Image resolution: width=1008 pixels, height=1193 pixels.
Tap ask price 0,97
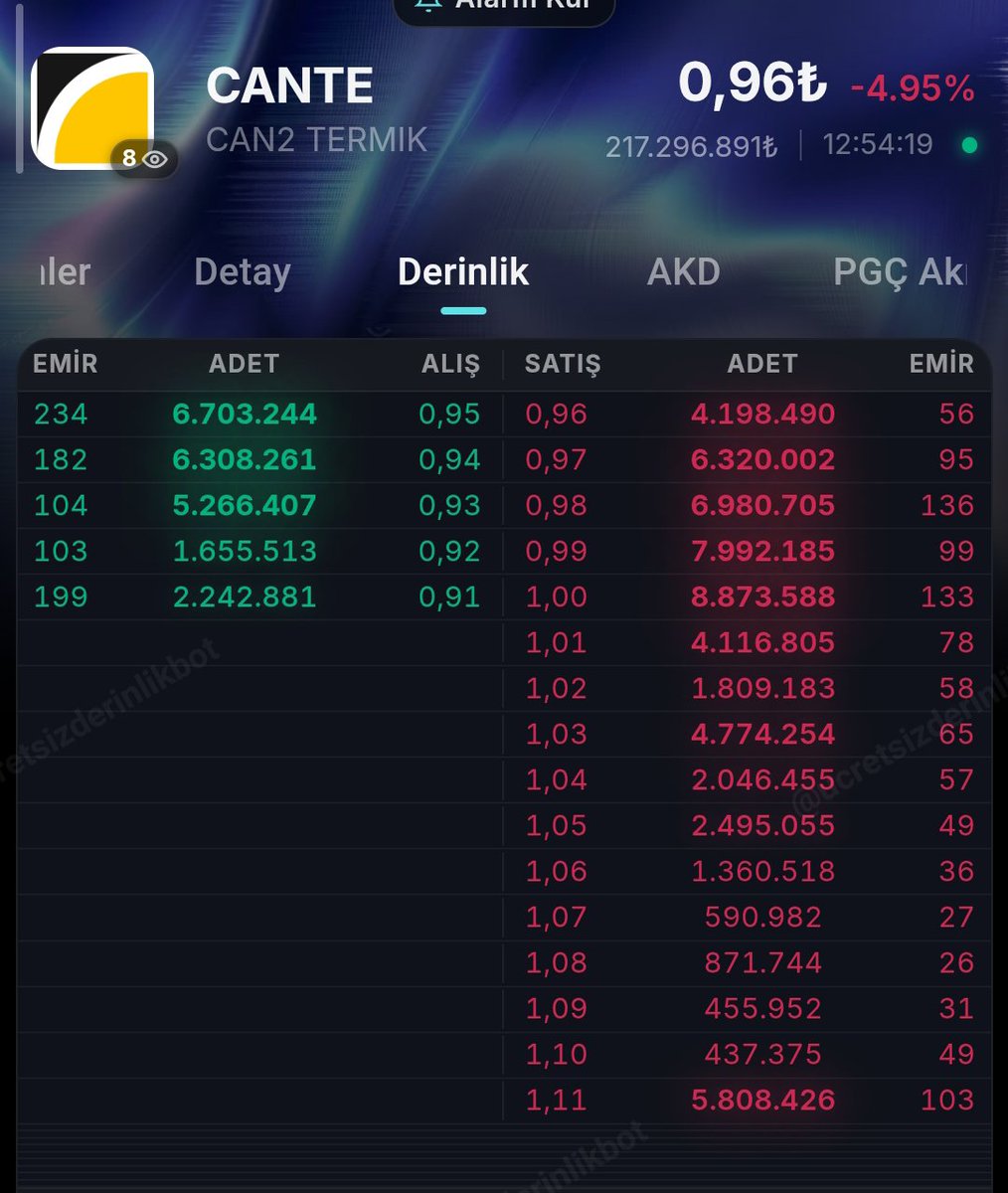557,459
